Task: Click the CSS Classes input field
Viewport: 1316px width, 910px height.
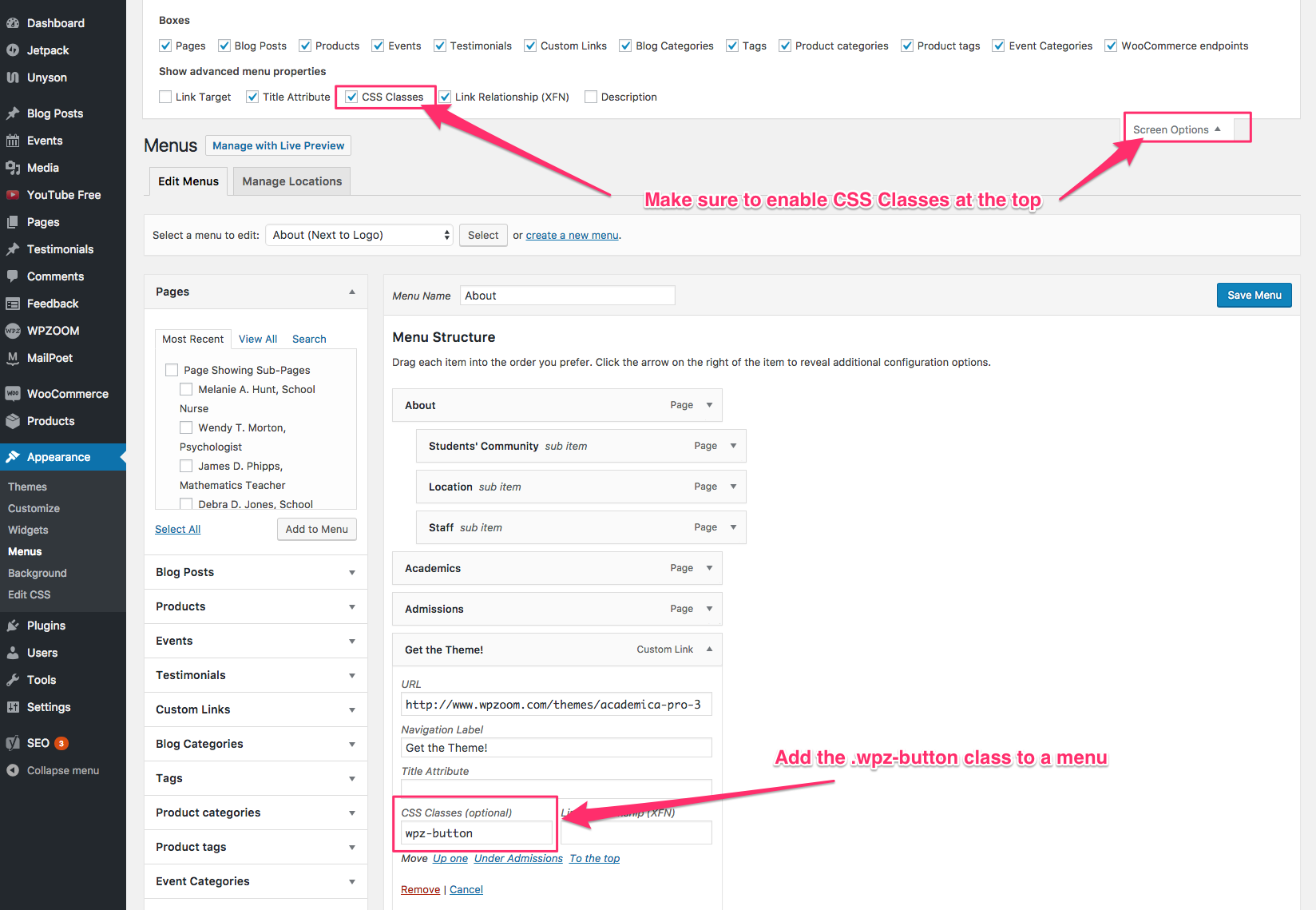Action: [477, 833]
